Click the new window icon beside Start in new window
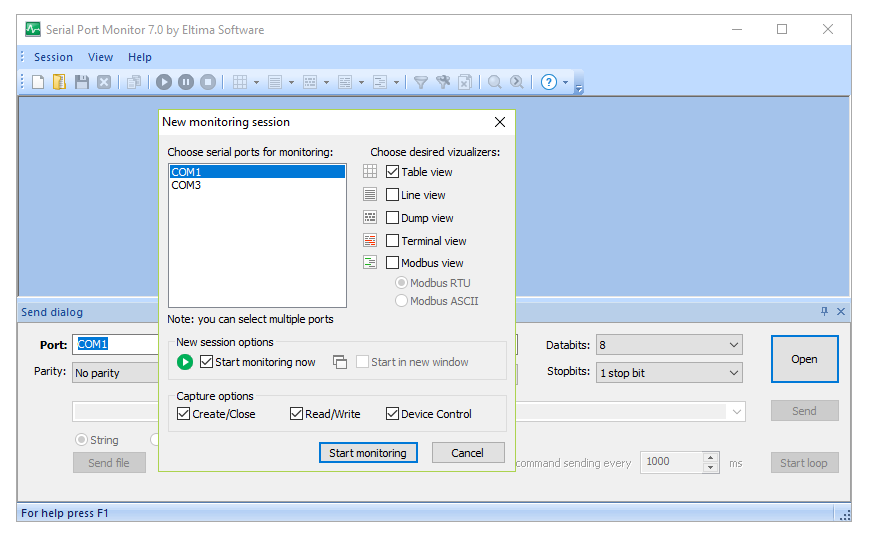The image size is (872, 536). click(x=340, y=362)
